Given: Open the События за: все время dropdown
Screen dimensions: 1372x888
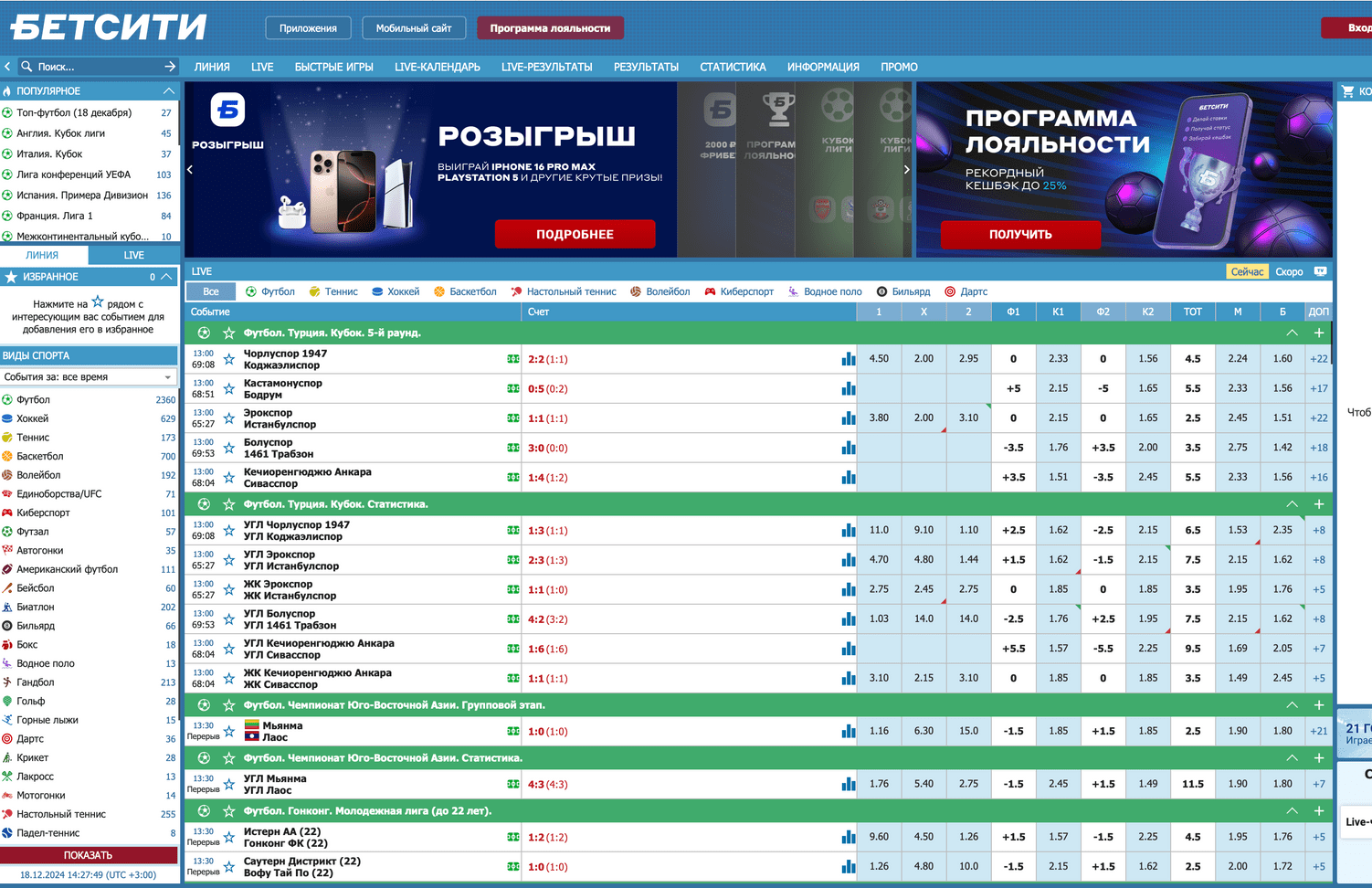Looking at the screenshot, I should click(89, 376).
